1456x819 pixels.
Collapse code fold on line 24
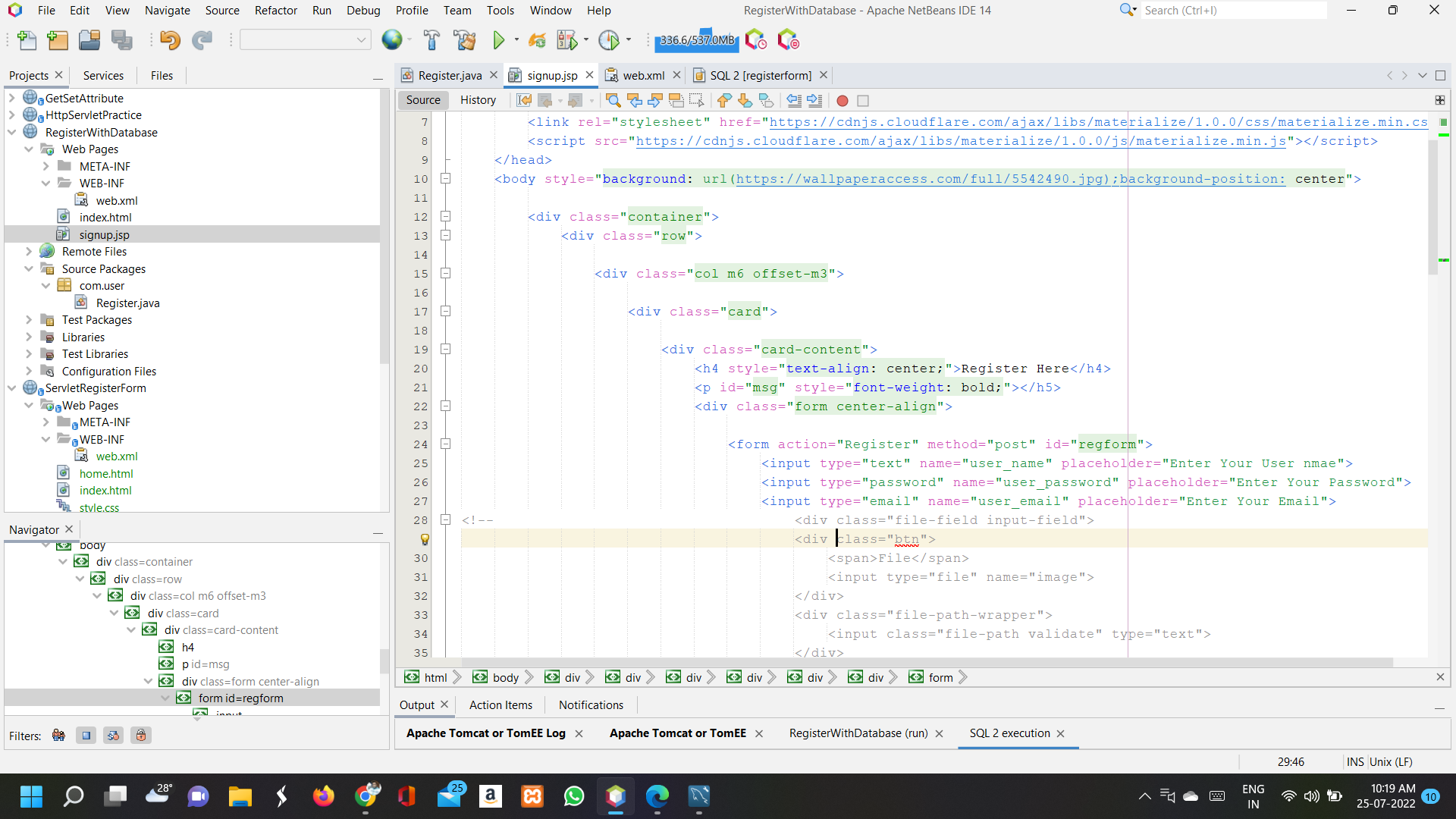(446, 444)
